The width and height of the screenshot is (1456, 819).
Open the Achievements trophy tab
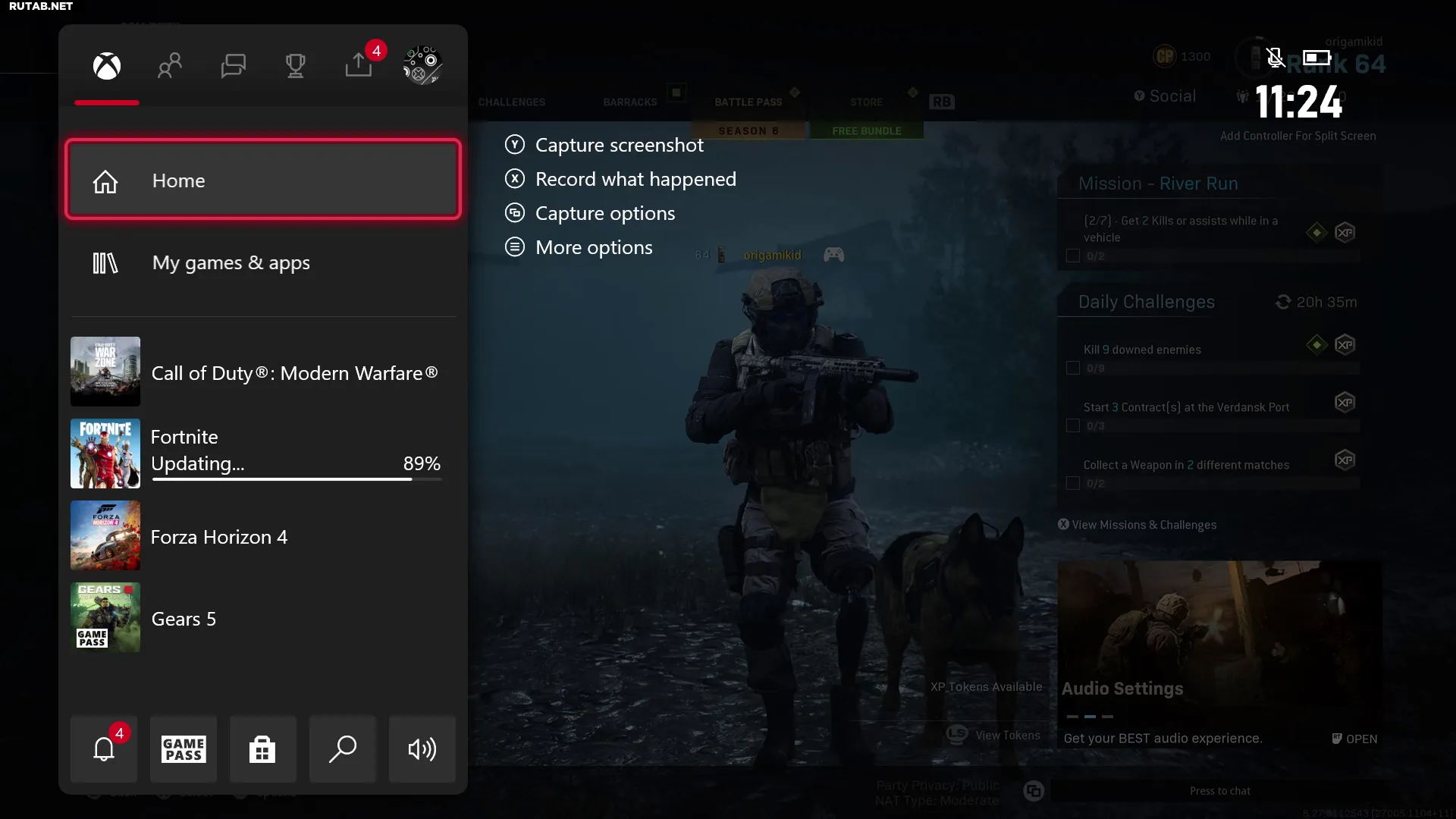295,66
